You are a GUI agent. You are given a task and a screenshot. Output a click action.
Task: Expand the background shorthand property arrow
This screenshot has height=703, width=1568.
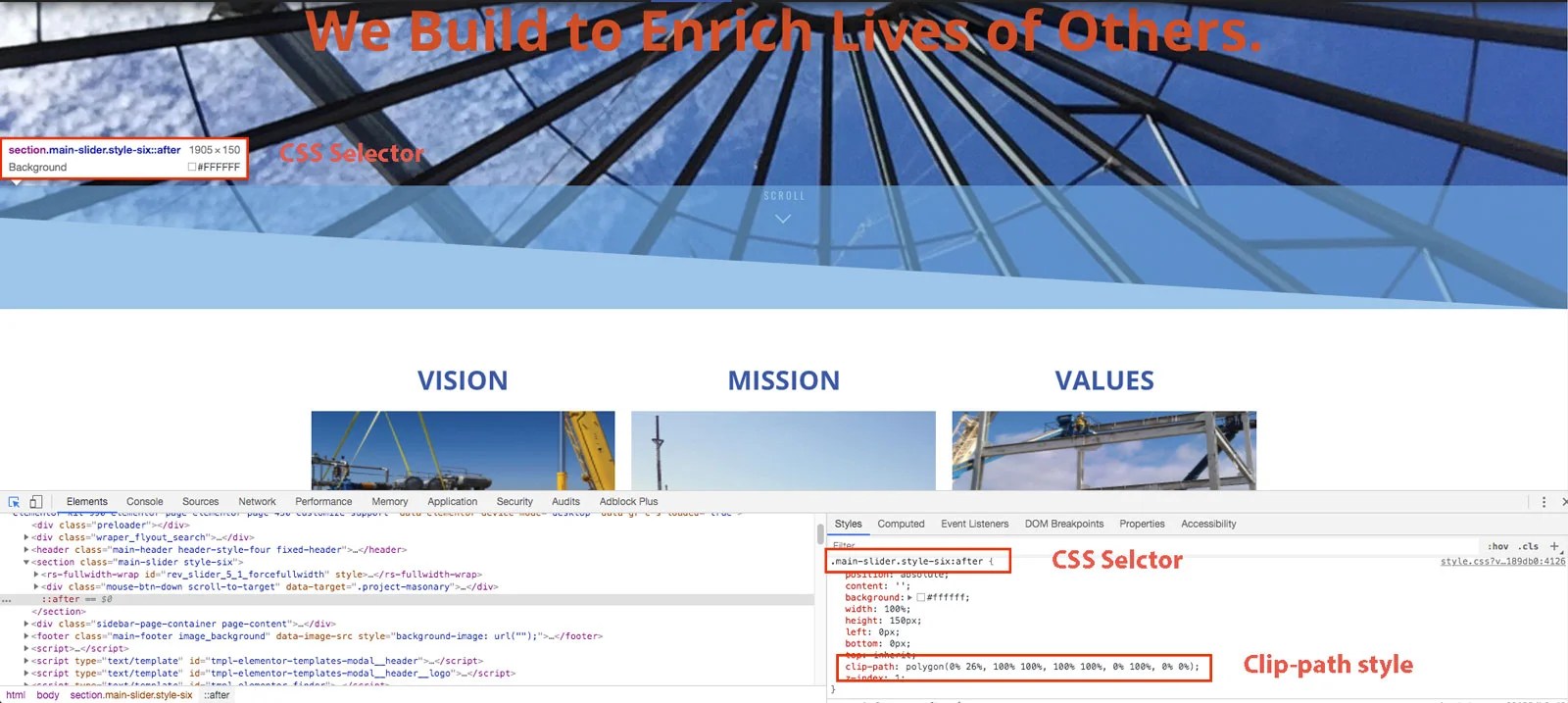(909, 597)
